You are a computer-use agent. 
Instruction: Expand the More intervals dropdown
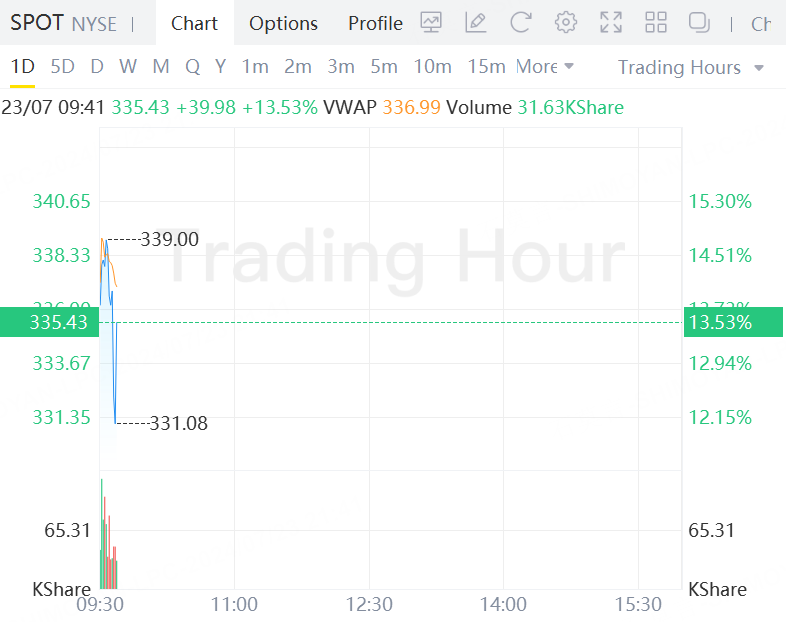point(545,66)
